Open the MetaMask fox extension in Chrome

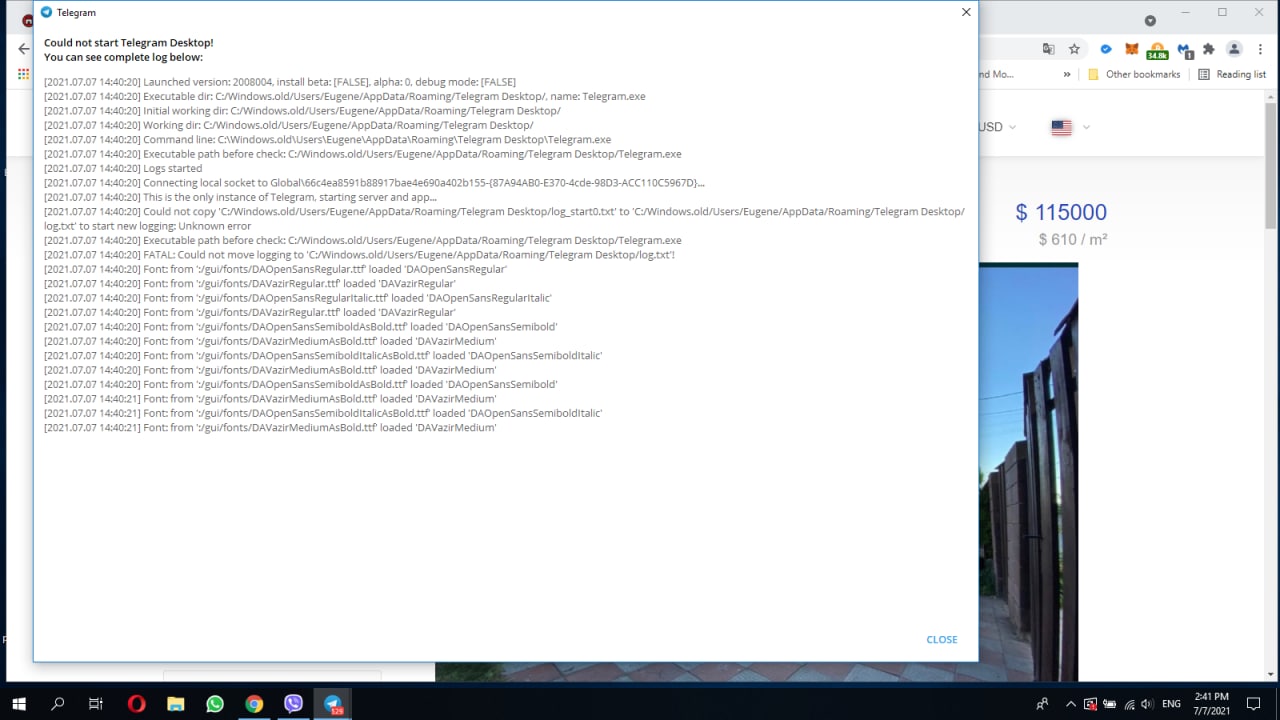pos(1132,49)
